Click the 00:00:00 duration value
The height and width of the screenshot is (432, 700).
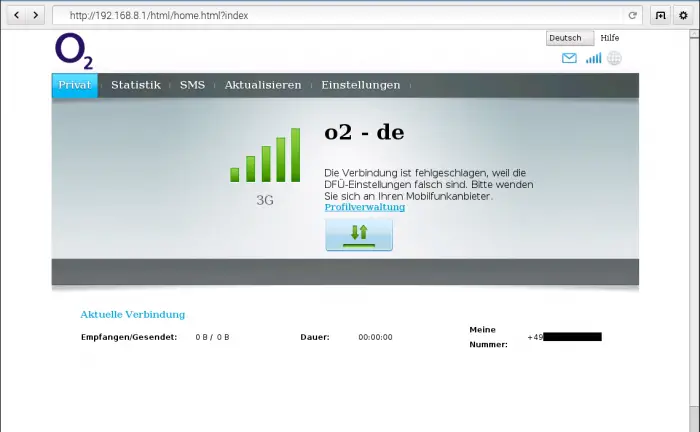(375, 337)
